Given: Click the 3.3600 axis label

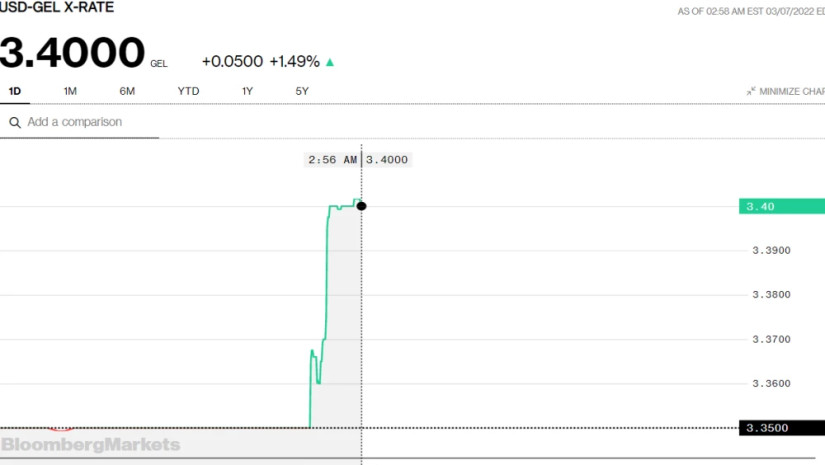Looking at the screenshot, I should [x=771, y=383].
